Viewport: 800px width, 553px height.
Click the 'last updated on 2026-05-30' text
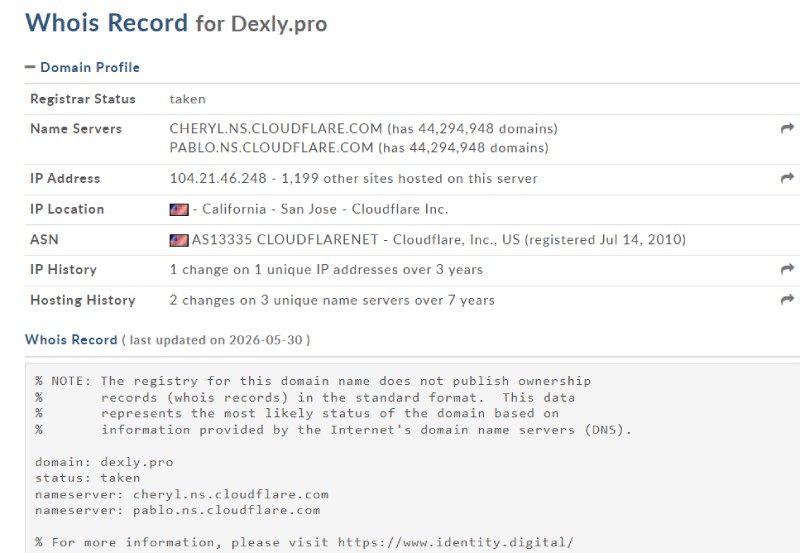[x=216, y=340]
